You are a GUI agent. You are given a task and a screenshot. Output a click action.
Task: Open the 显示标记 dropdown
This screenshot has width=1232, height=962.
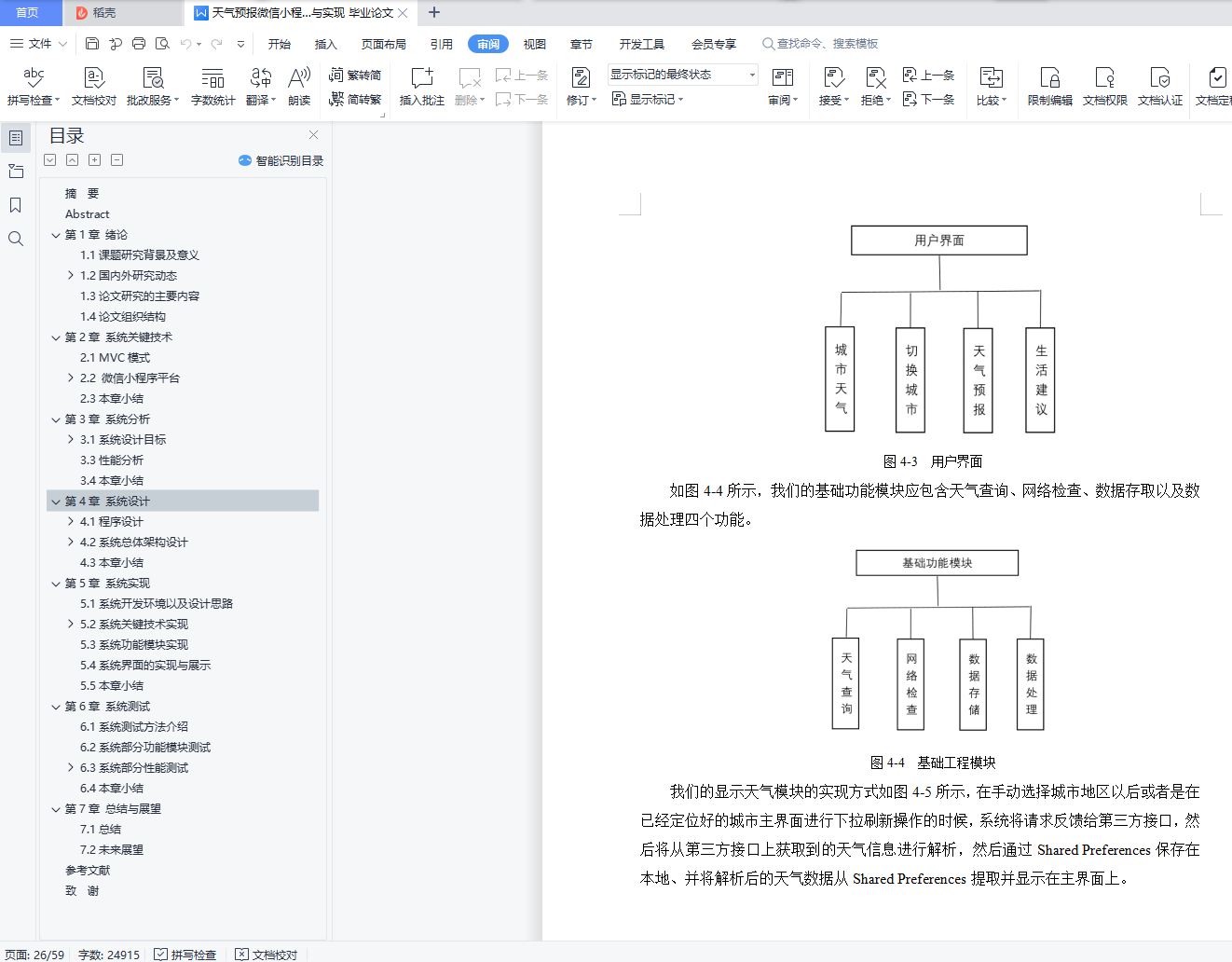[648, 99]
